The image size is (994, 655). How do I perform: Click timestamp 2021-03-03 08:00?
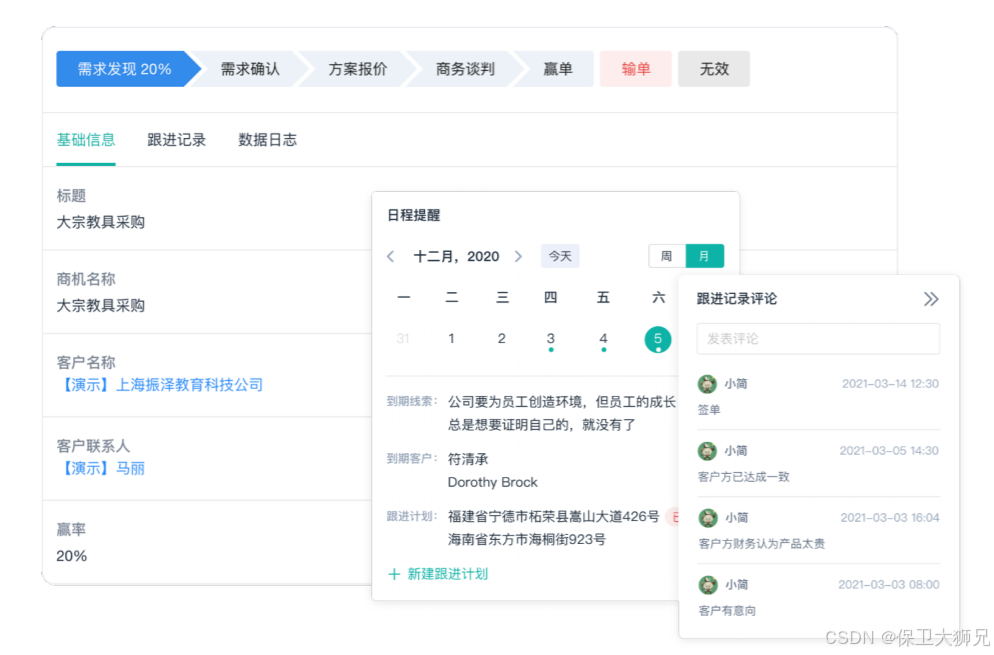pyautogui.click(x=888, y=585)
